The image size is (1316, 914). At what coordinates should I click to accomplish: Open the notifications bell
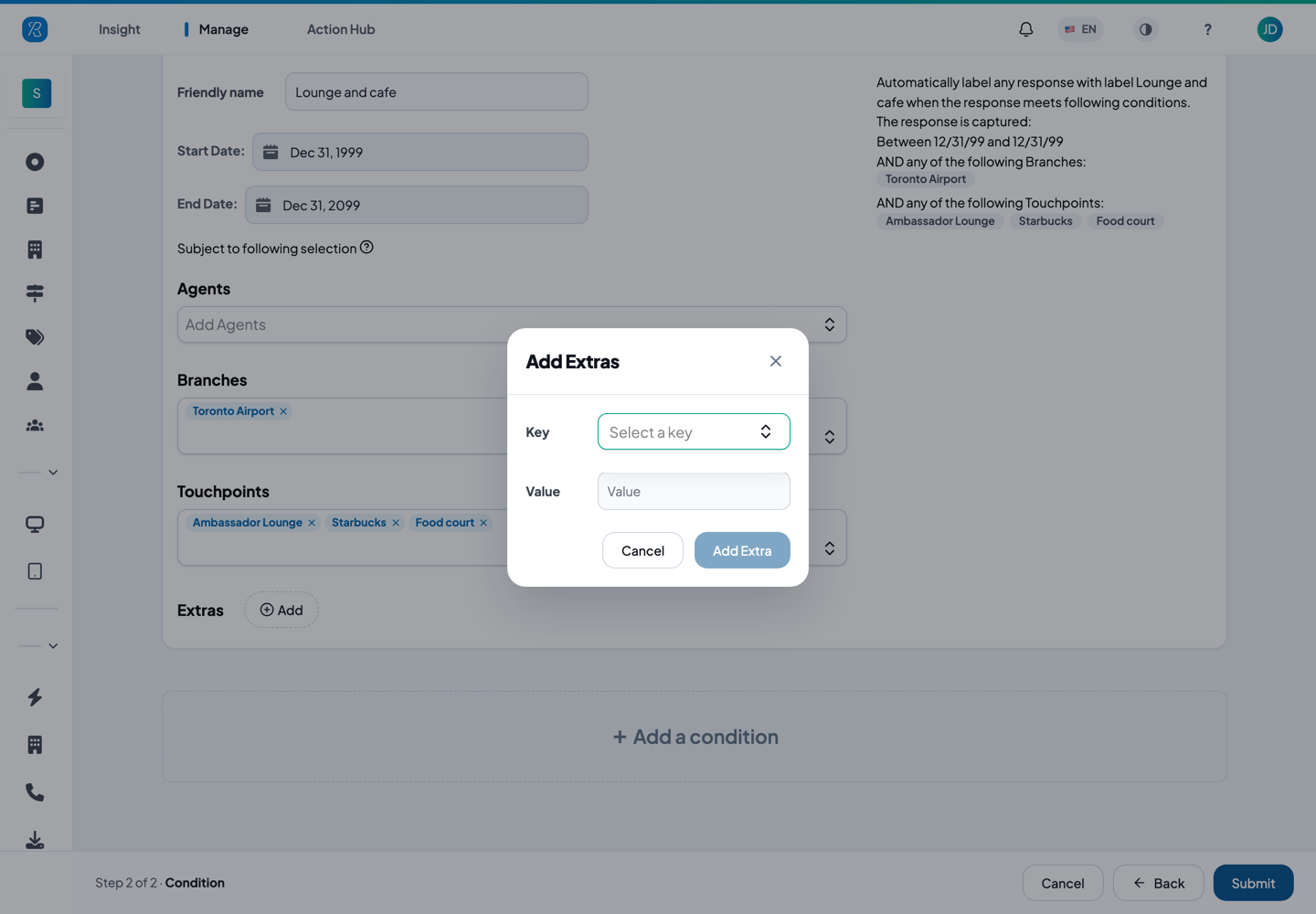pyautogui.click(x=1026, y=29)
